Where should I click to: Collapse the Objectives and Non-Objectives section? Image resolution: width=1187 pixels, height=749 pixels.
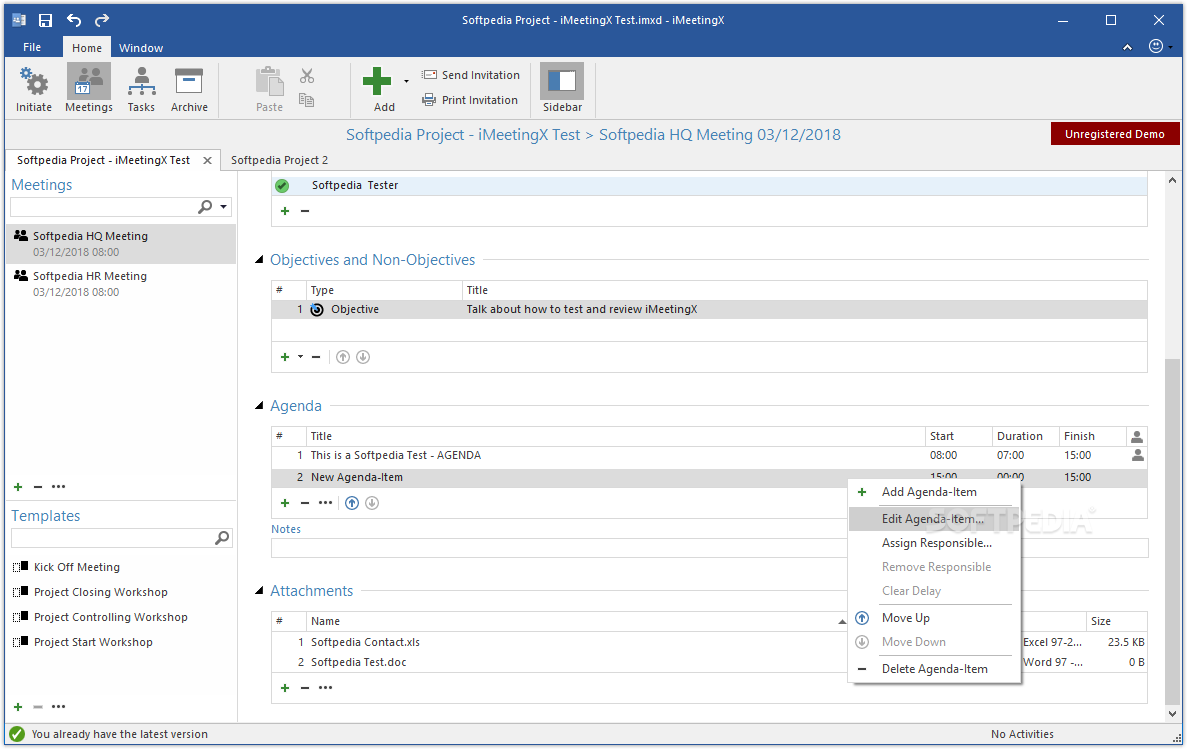[260, 260]
